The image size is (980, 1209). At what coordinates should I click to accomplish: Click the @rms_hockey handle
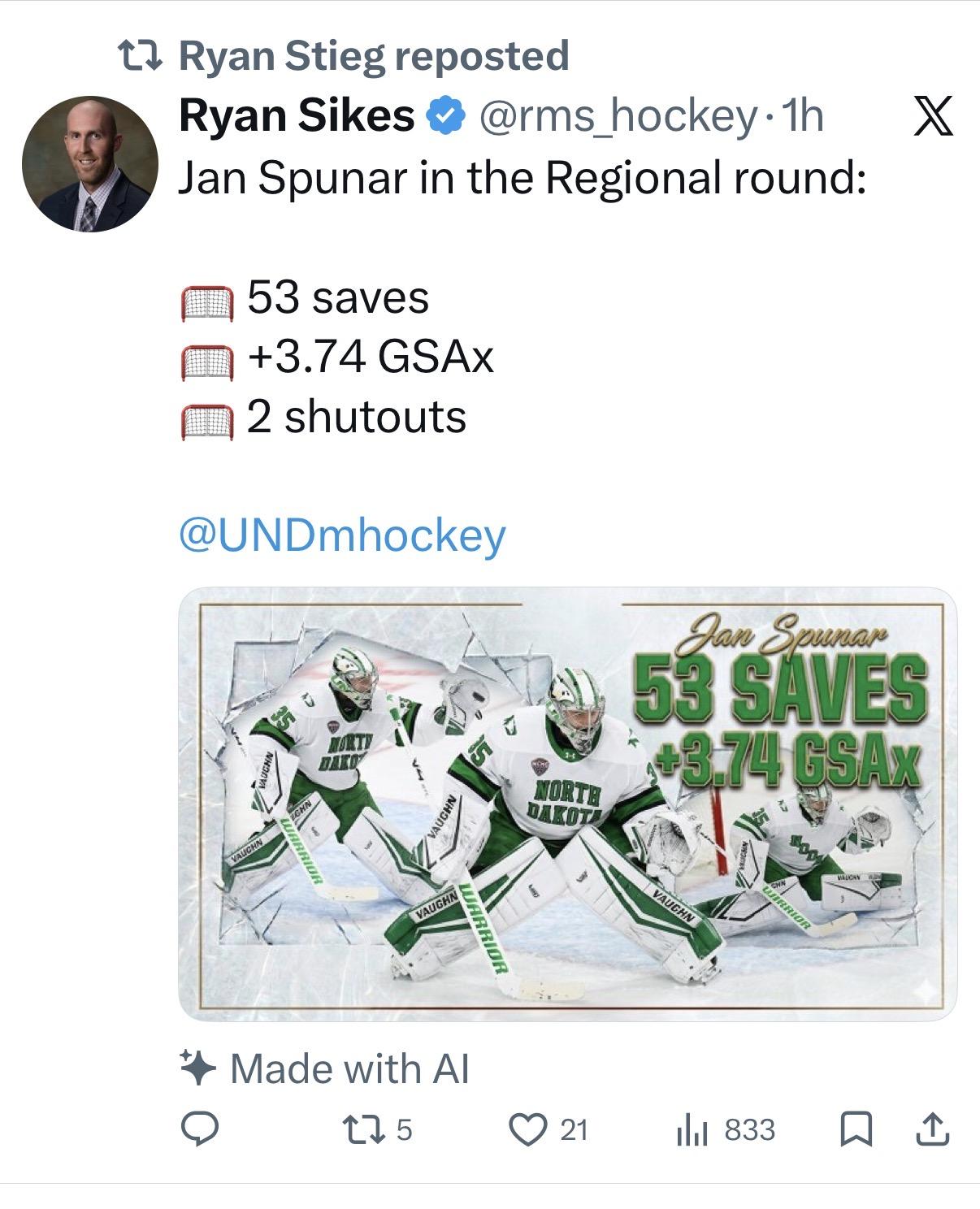pos(618,116)
